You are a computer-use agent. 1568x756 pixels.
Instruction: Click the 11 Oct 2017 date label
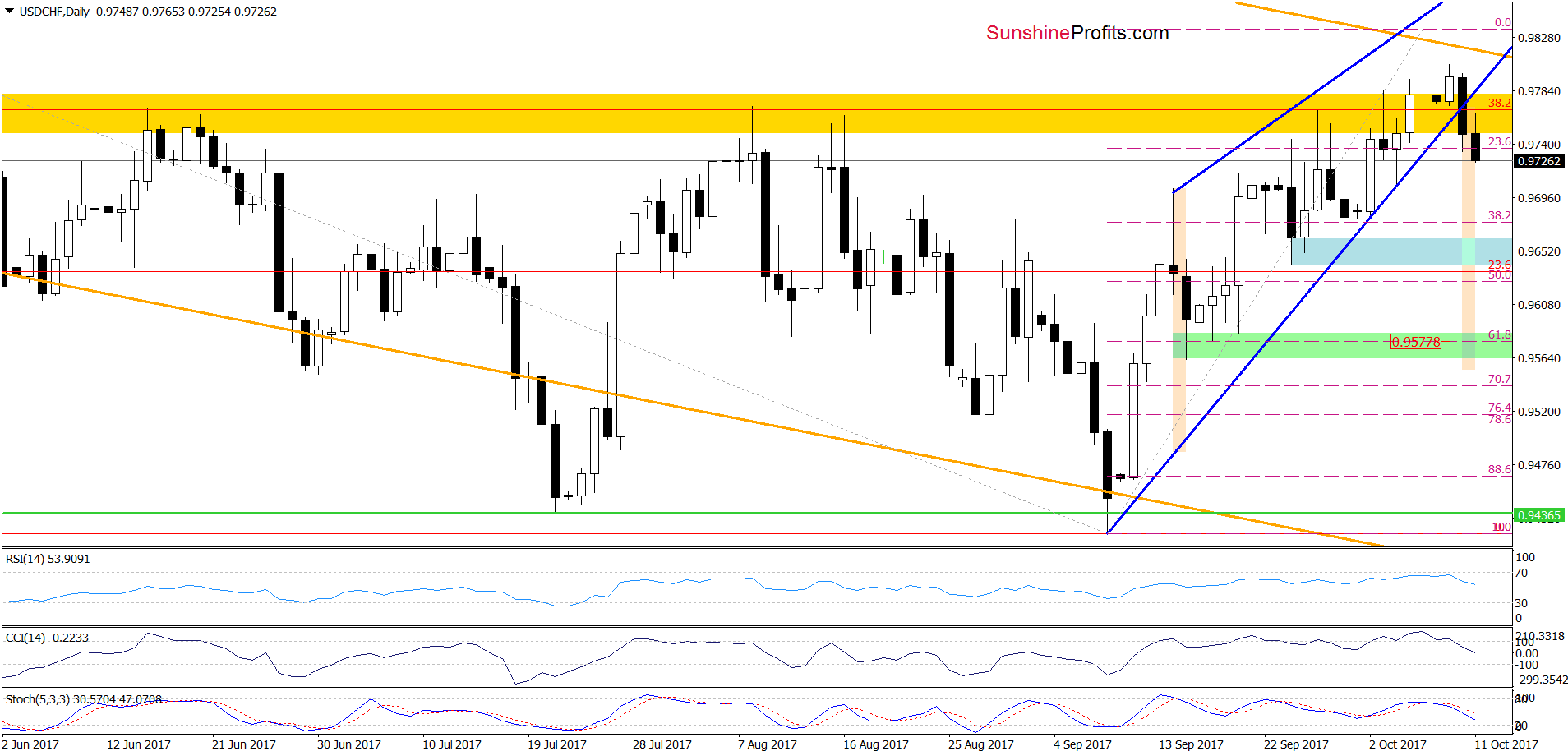(x=1506, y=744)
